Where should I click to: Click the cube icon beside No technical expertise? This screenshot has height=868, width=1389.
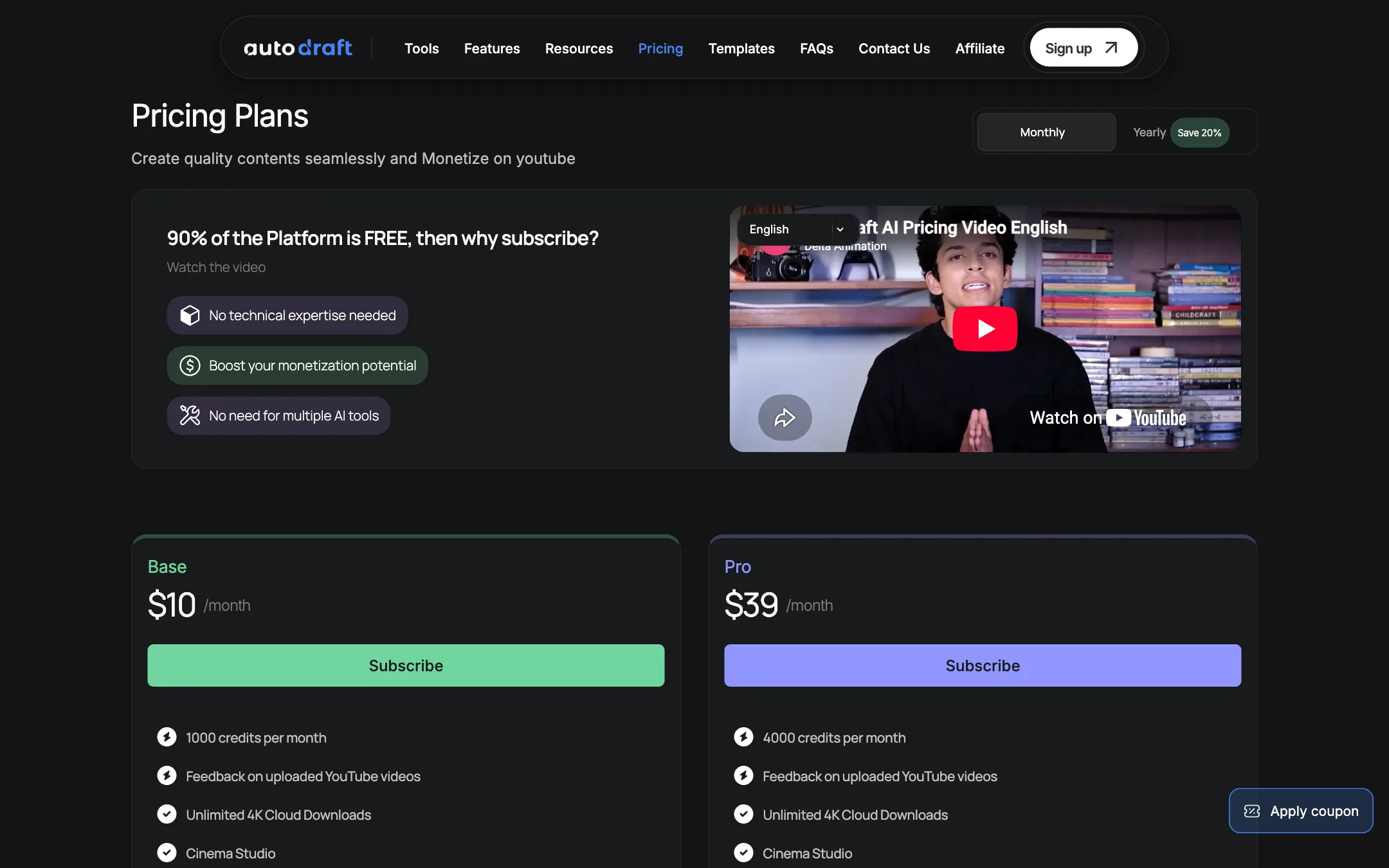[190, 315]
